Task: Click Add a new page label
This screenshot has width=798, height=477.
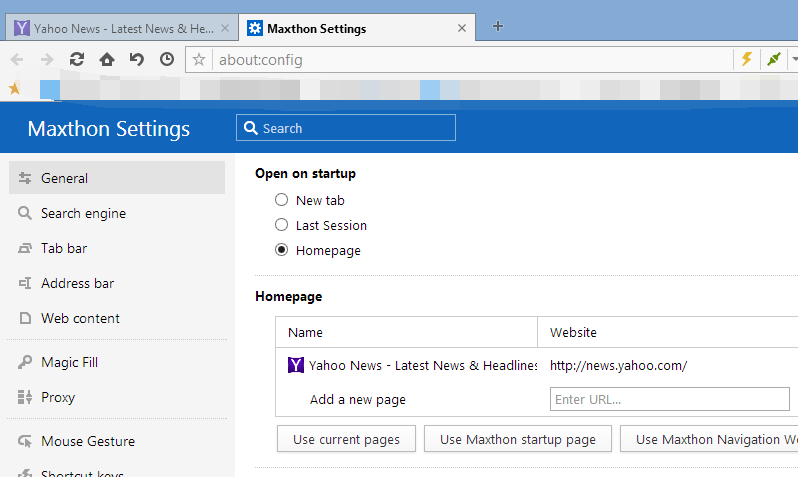Action: (x=358, y=400)
